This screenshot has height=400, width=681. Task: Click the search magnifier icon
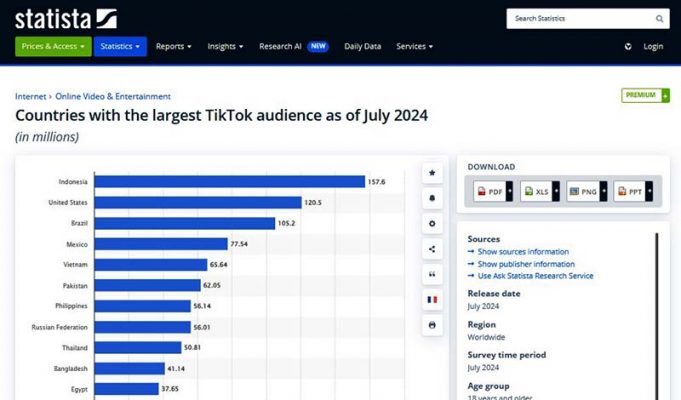(x=659, y=18)
